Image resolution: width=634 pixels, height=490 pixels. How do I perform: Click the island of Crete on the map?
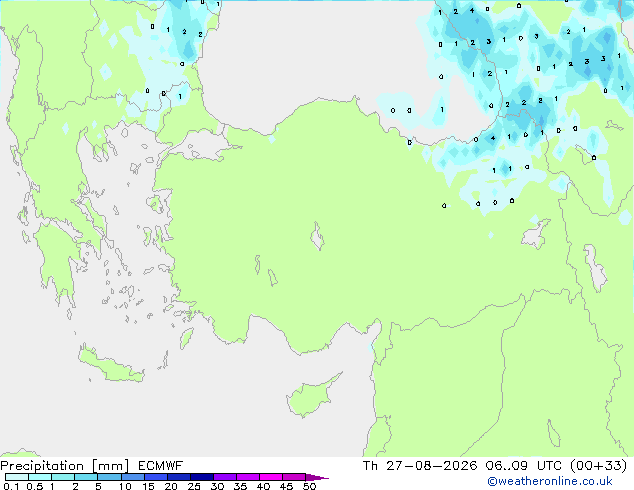(x=110, y=364)
